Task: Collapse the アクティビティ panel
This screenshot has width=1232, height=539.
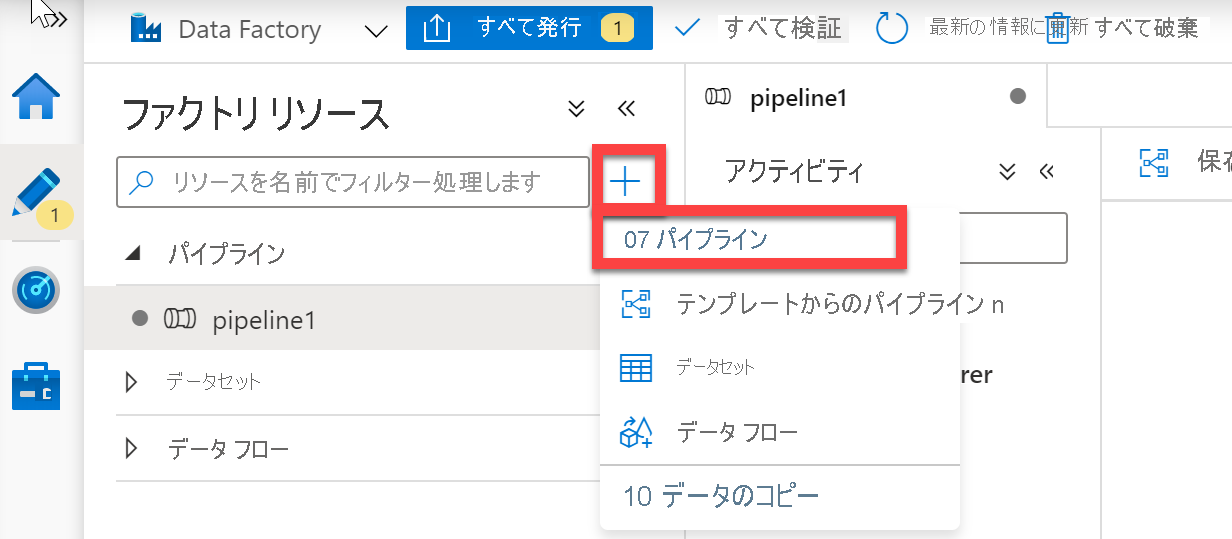Action: 1047,172
